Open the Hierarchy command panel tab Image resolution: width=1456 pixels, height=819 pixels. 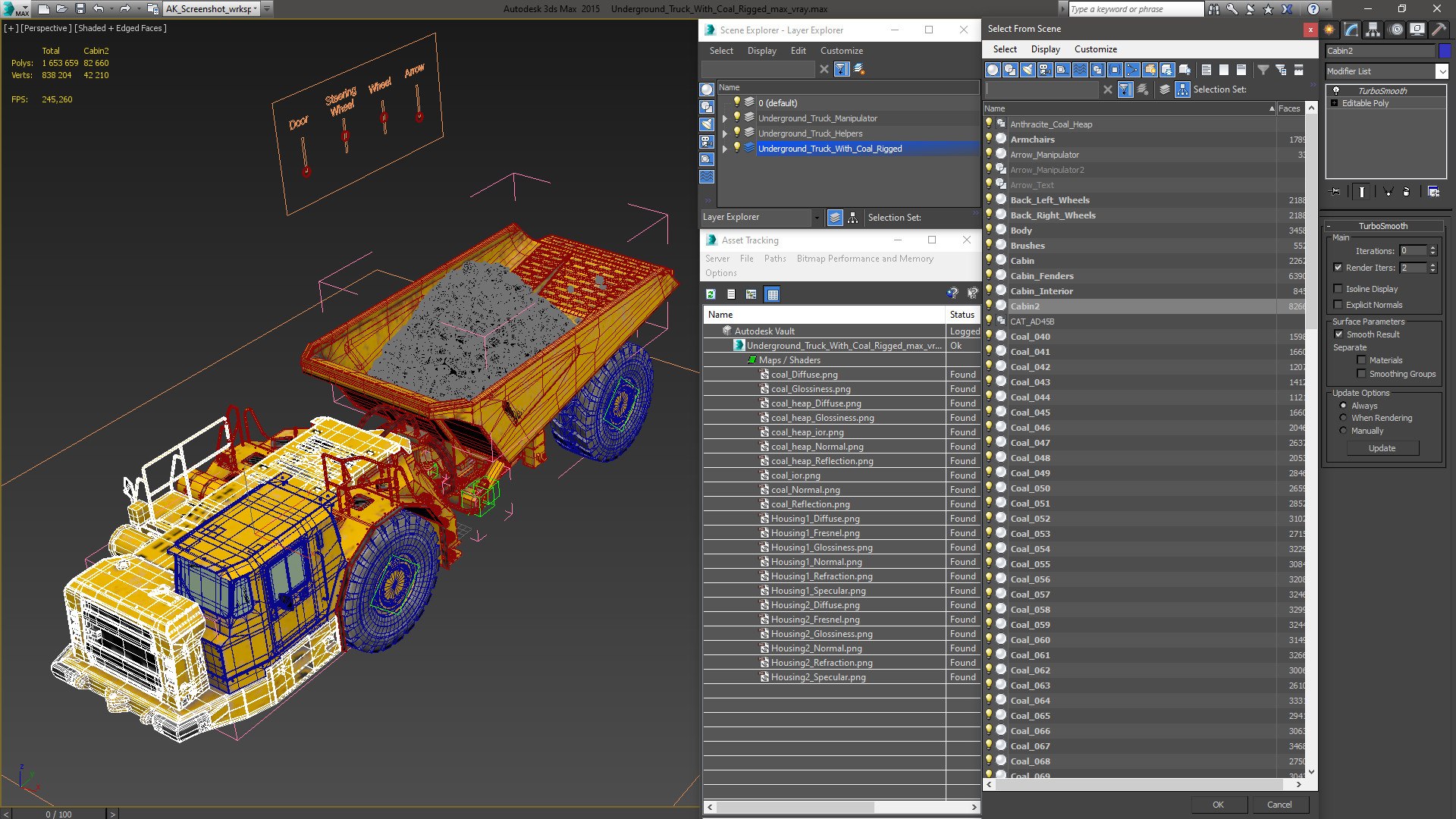1373,30
